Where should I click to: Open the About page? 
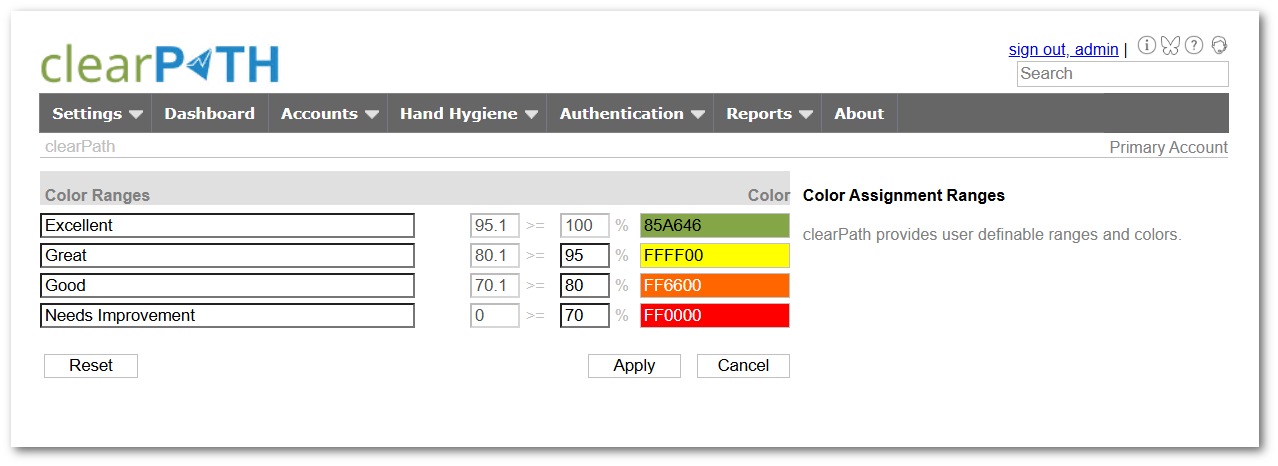click(x=859, y=113)
